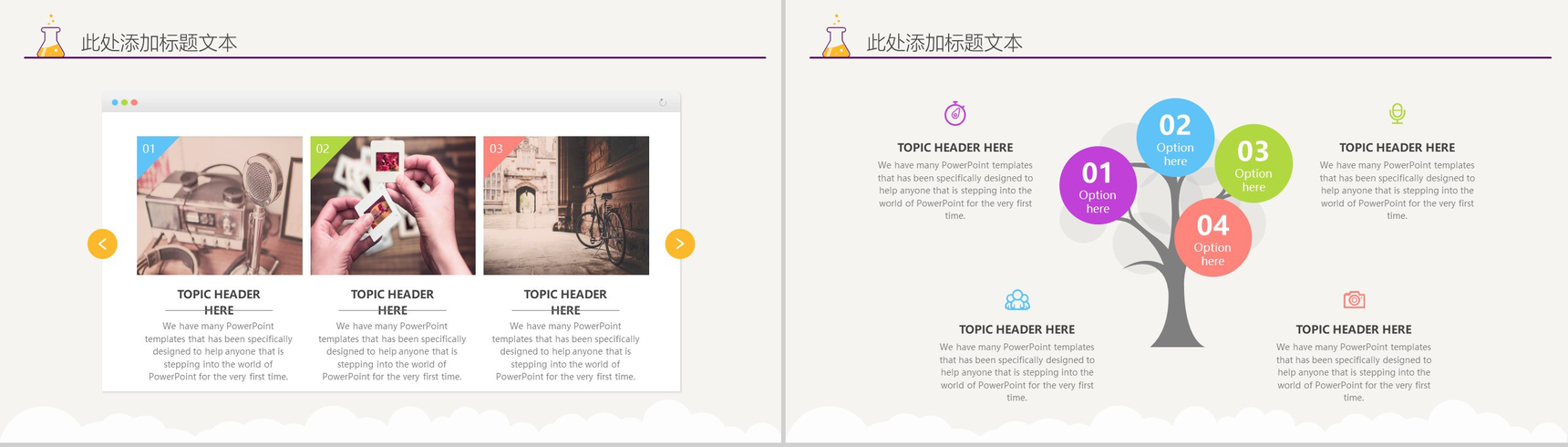Click the flask icon on left slide
1568x447 pixels.
pyautogui.click(x=51, y=36)
